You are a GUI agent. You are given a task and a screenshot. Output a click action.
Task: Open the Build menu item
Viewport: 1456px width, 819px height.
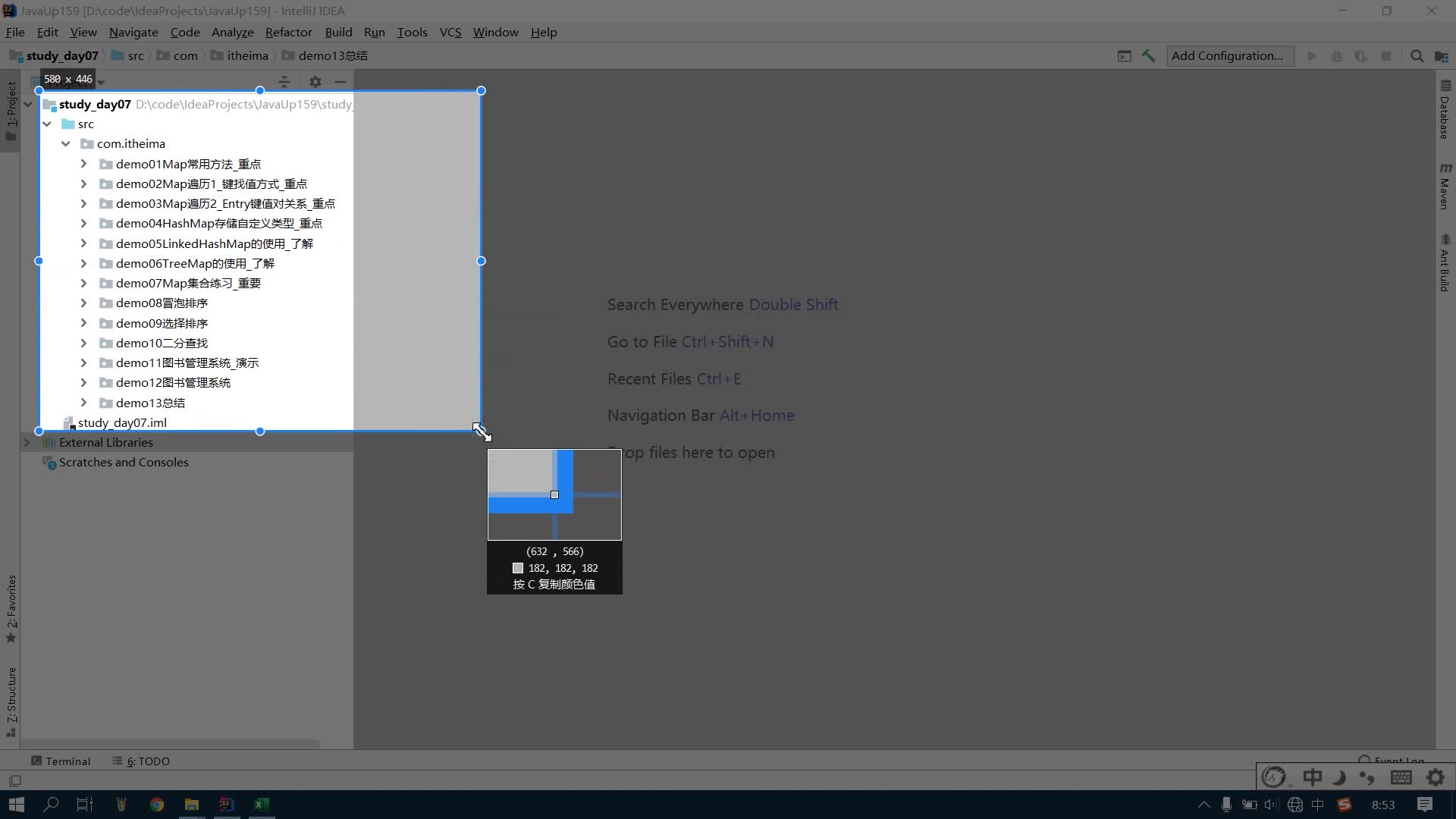(338, 32)
